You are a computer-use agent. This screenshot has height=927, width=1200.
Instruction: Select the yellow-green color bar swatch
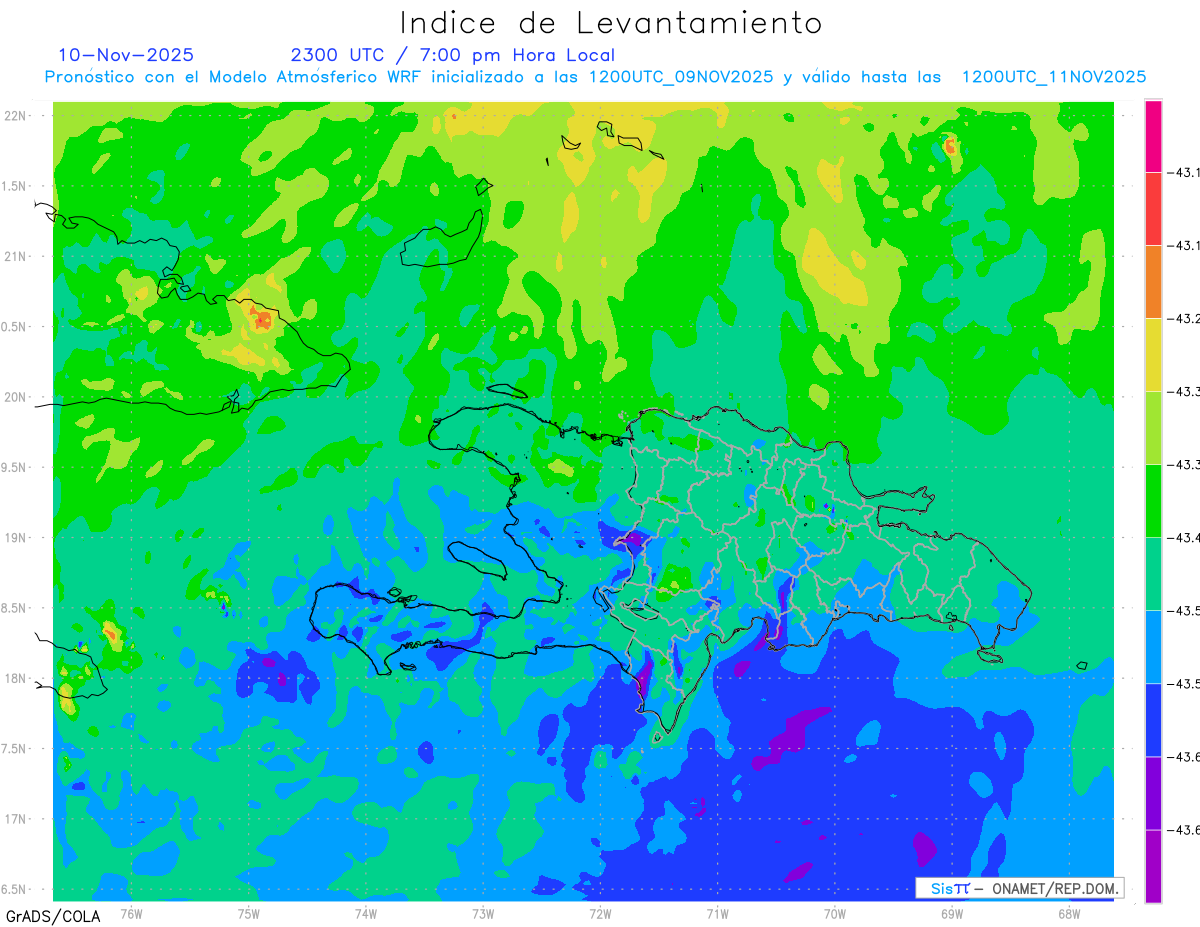[x=1153, y=428]
